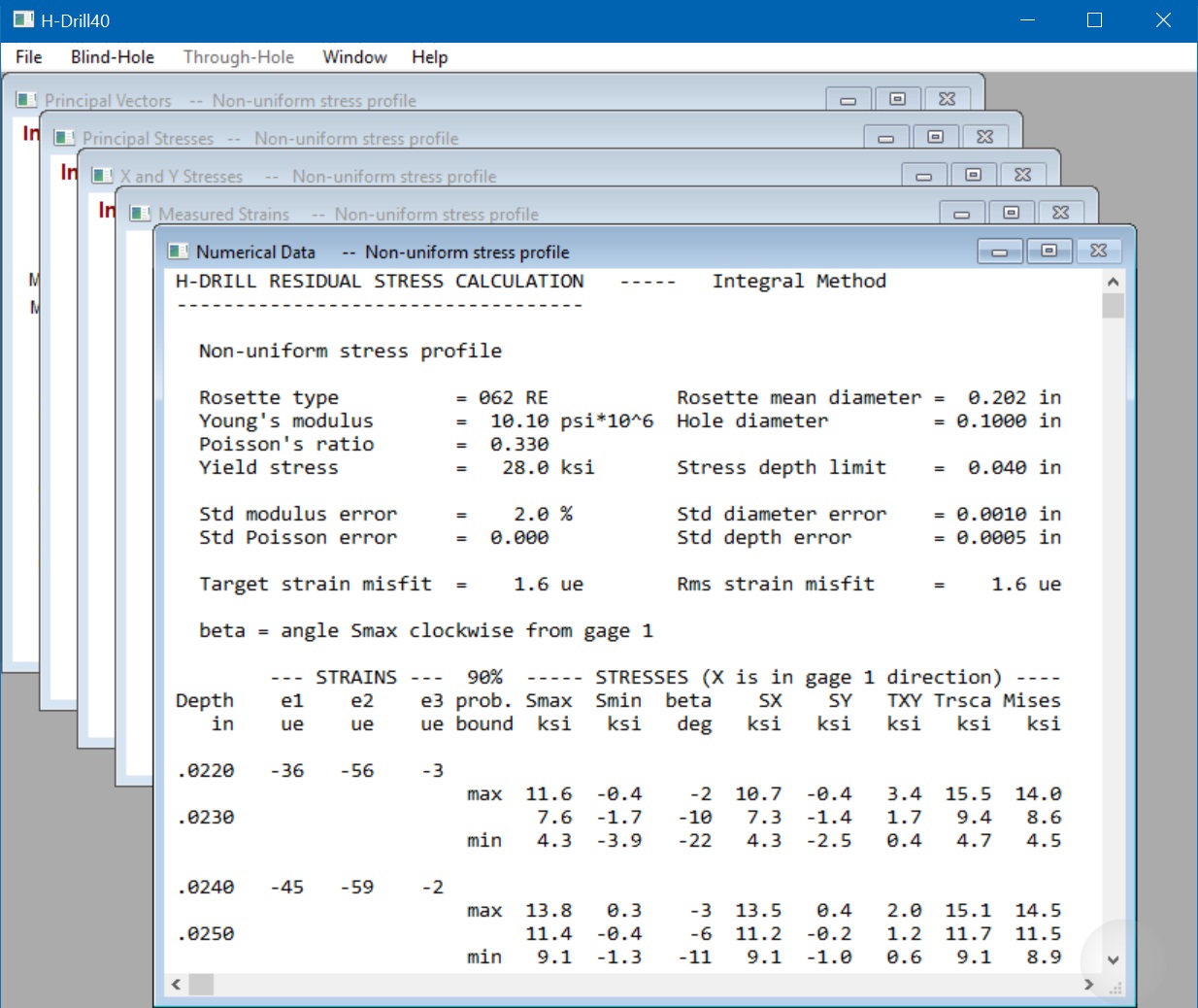The image size is (1198, 1008).
Task: Open the Blind-Hole menu
Action: [113, 57]
